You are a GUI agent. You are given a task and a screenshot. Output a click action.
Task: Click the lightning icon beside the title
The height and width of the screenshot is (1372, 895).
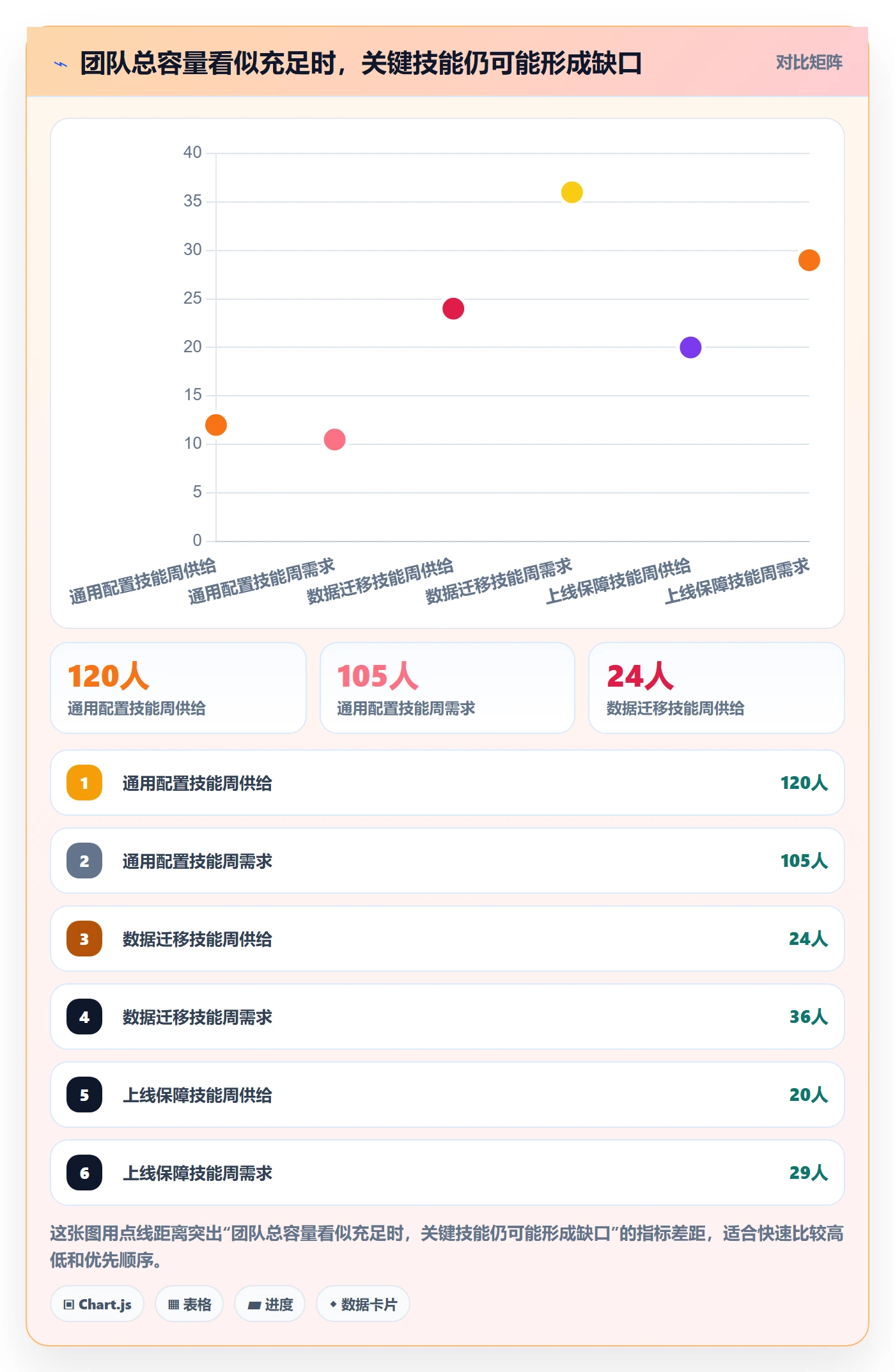[x=61, y=63]
